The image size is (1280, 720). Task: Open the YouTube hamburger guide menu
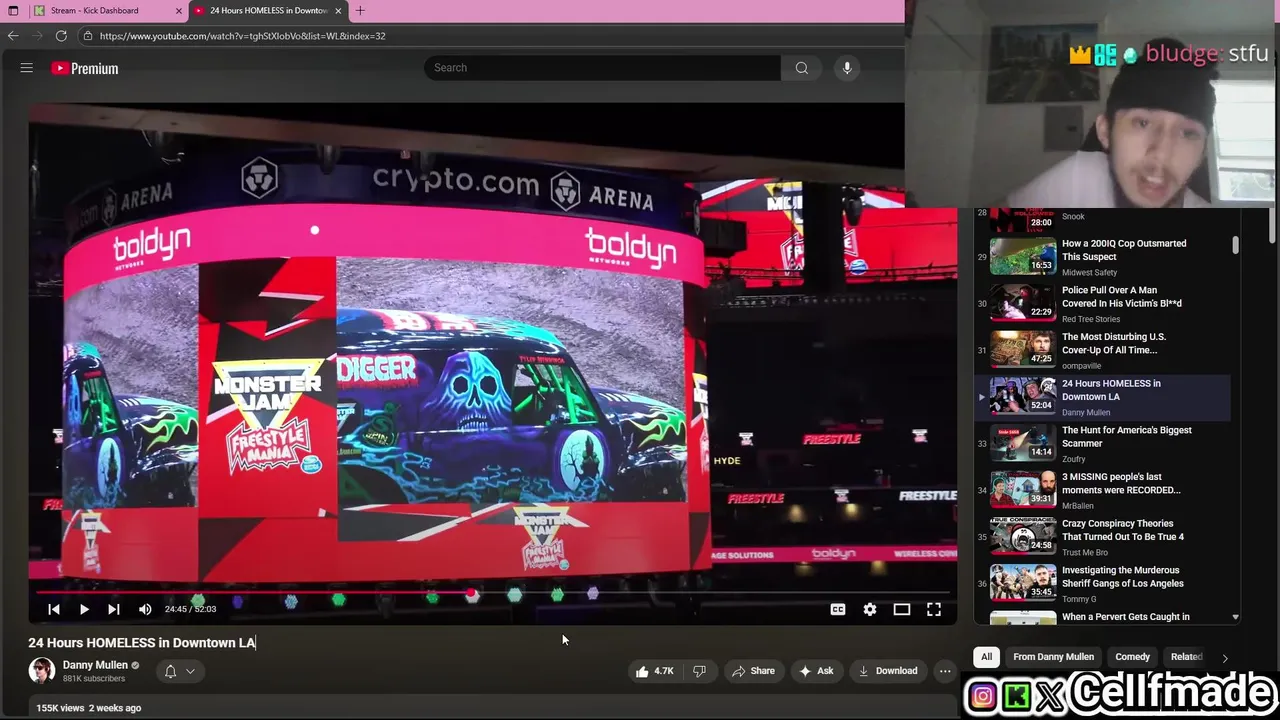(x=27, y=68)
